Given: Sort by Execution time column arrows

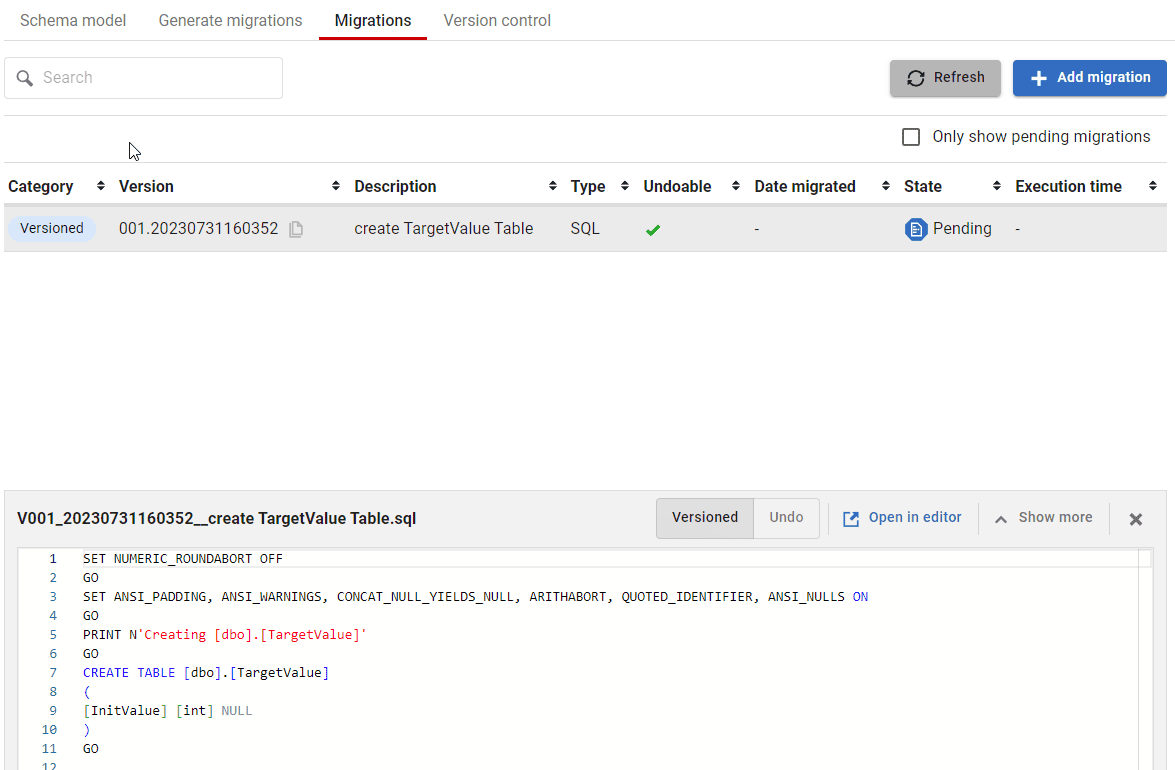Looking at the screenshot, I should pos(1153,186).
